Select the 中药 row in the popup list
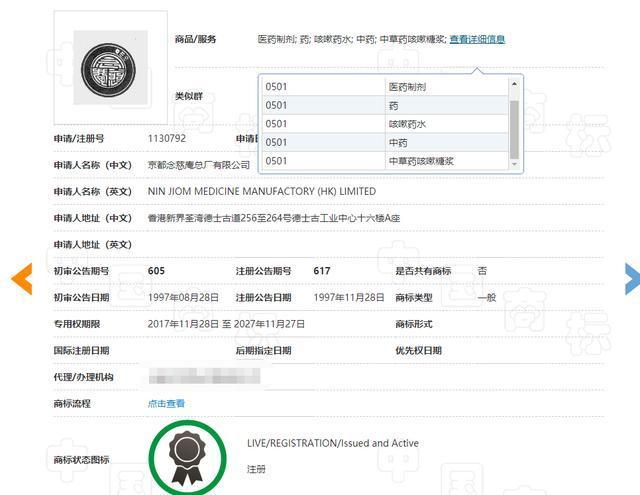The height and width of the screenshot is (495, 640). (385, 142)
